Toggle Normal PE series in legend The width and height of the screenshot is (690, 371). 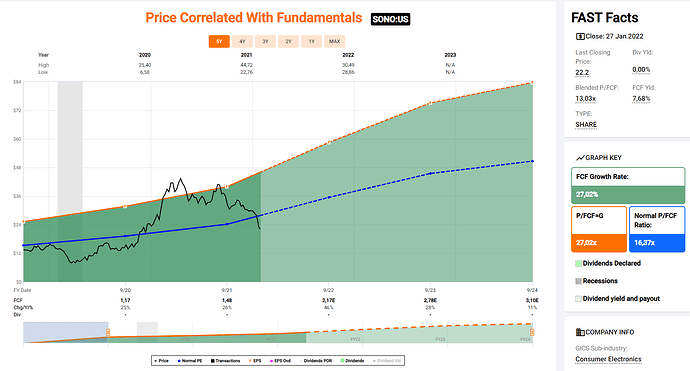coord(190,360)
